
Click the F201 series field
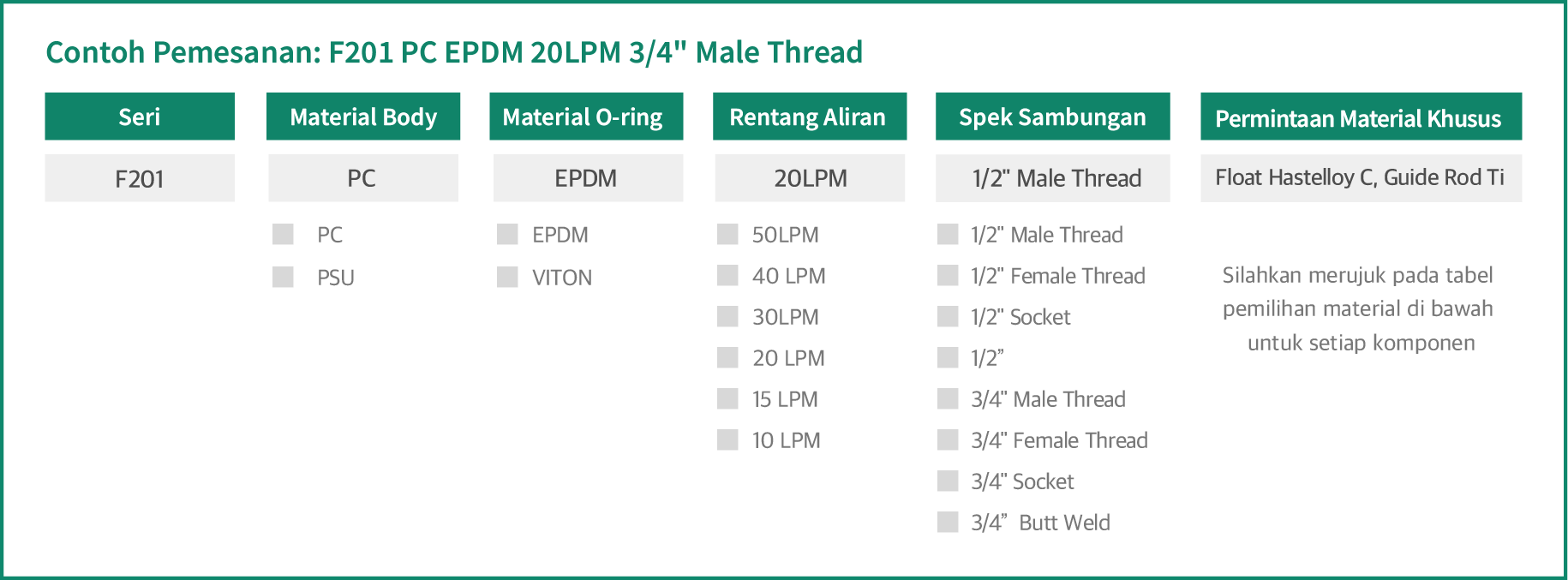pyautogui.click(x=140, y=178)
